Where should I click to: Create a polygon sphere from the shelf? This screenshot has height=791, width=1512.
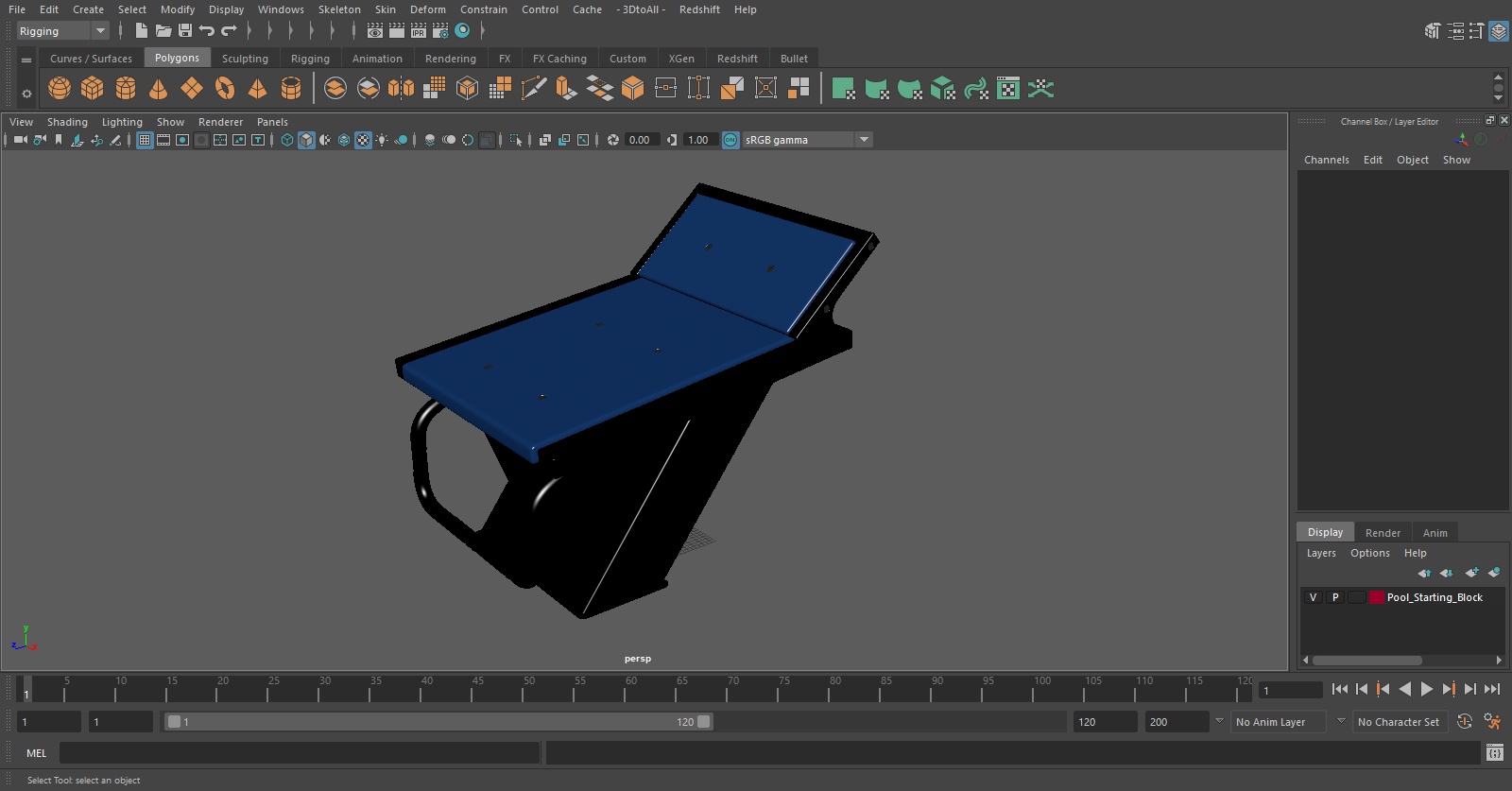[60, 89]
